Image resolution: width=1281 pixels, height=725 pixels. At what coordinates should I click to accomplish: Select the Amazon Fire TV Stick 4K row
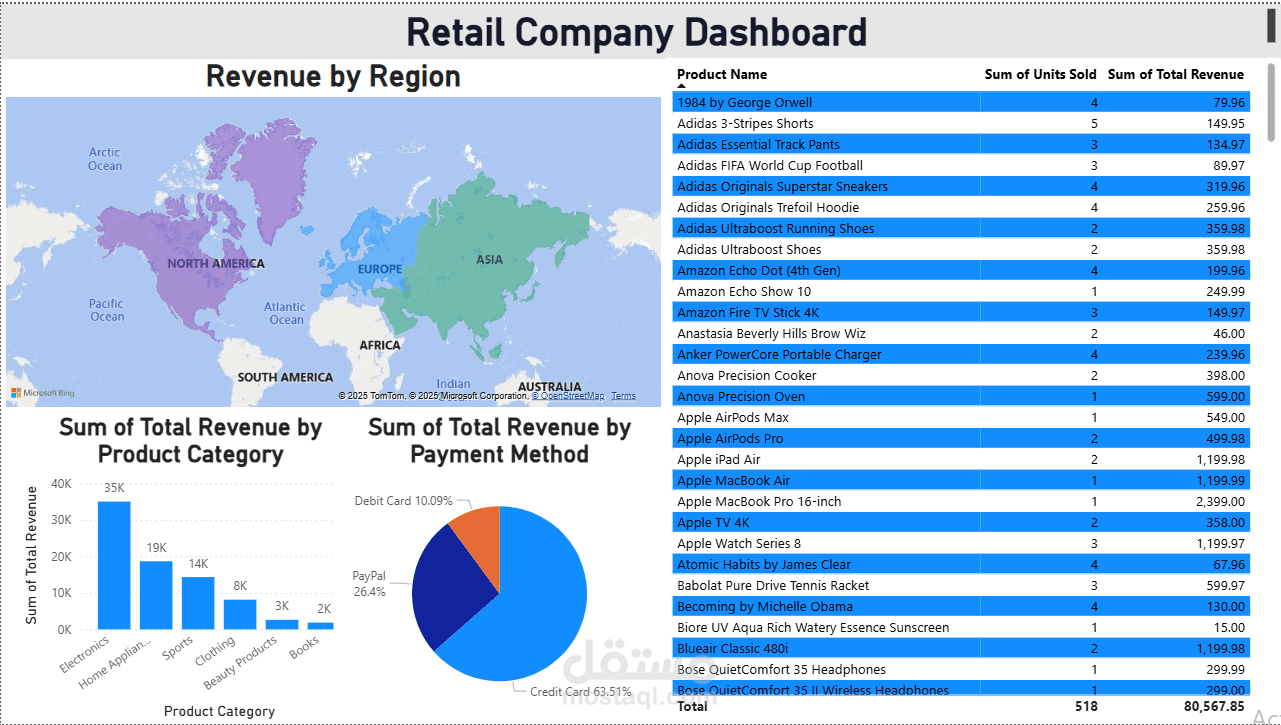[x=961, y=312]
